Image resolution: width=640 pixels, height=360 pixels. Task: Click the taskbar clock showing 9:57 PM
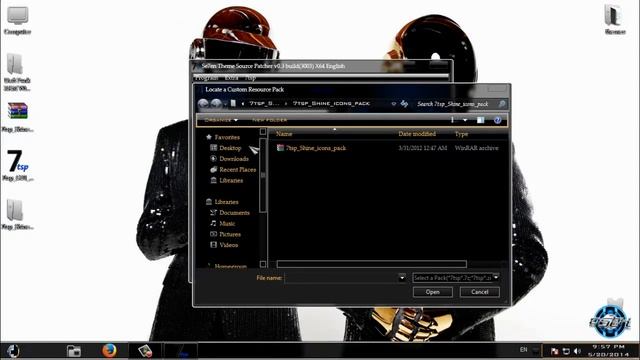pos(609,351)
